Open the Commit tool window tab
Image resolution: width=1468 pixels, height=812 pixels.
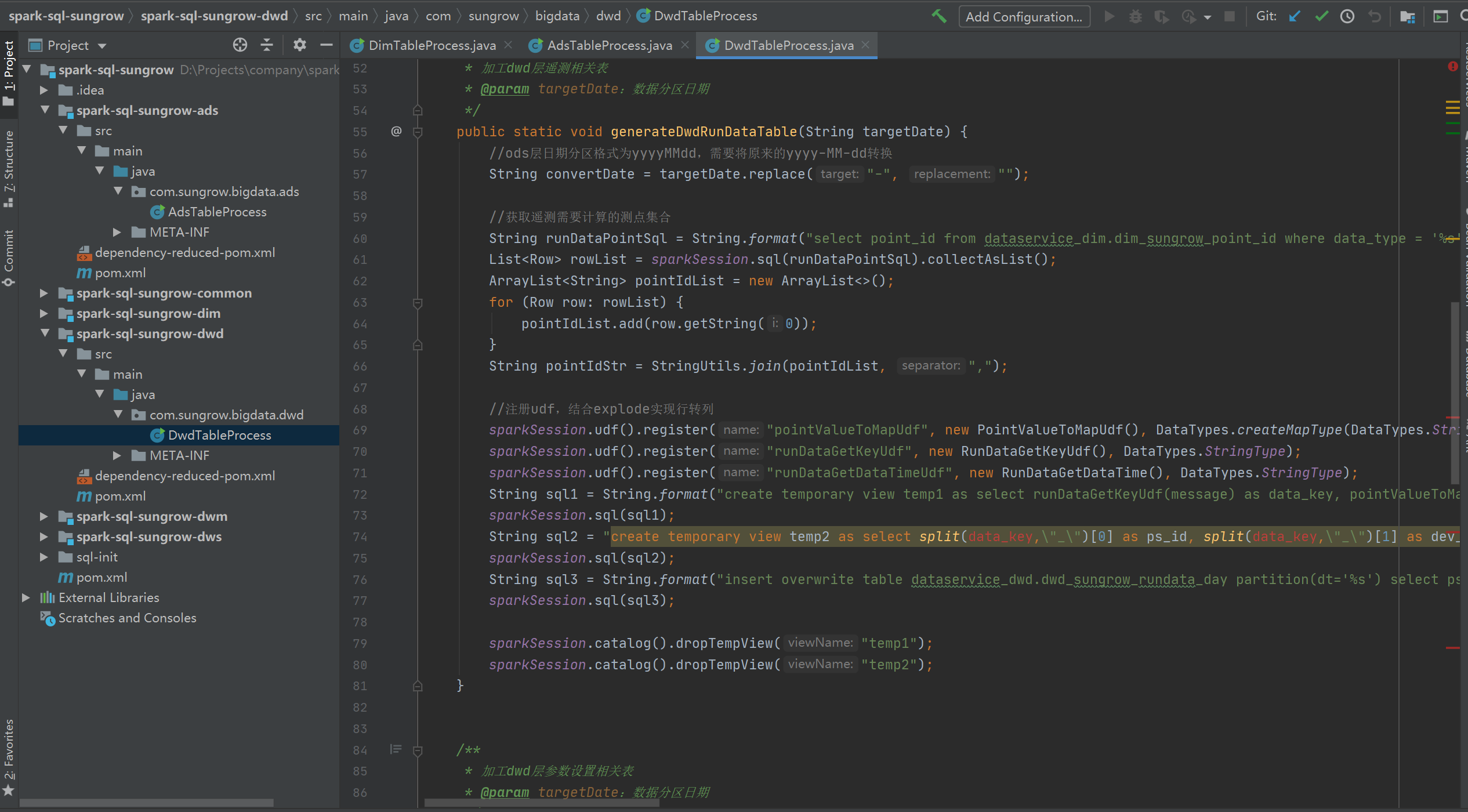pos(9,258)
